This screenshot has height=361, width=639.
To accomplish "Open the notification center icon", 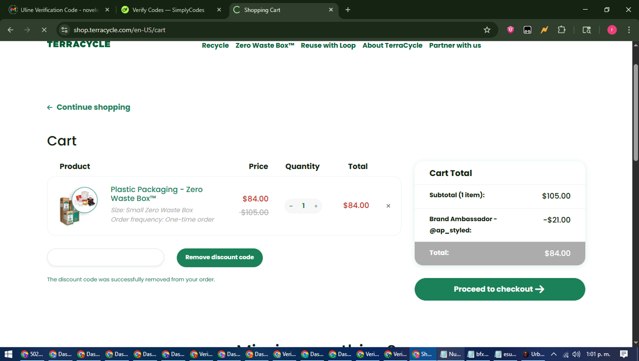I will [624, 354].
